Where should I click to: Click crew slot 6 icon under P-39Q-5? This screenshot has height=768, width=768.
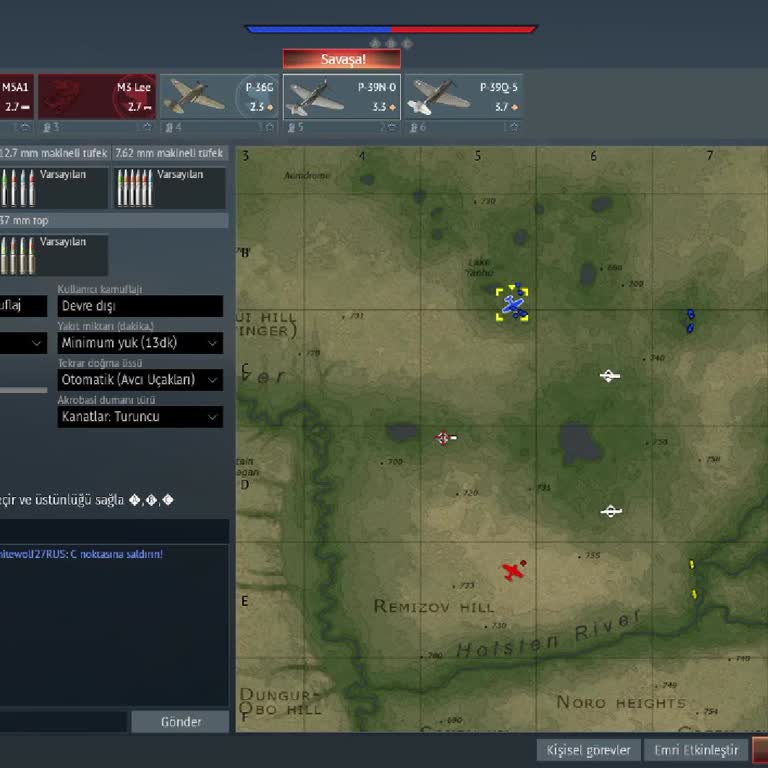pos(414,128)
